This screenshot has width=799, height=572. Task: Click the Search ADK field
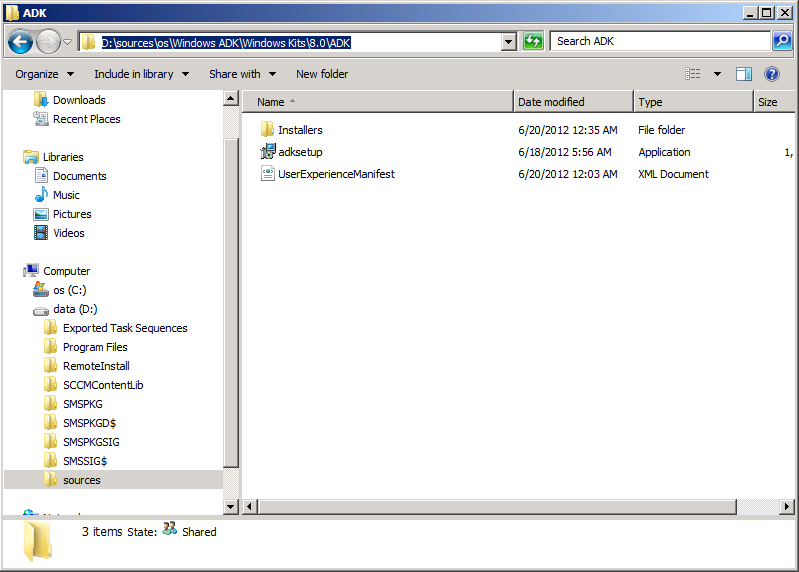660,41
